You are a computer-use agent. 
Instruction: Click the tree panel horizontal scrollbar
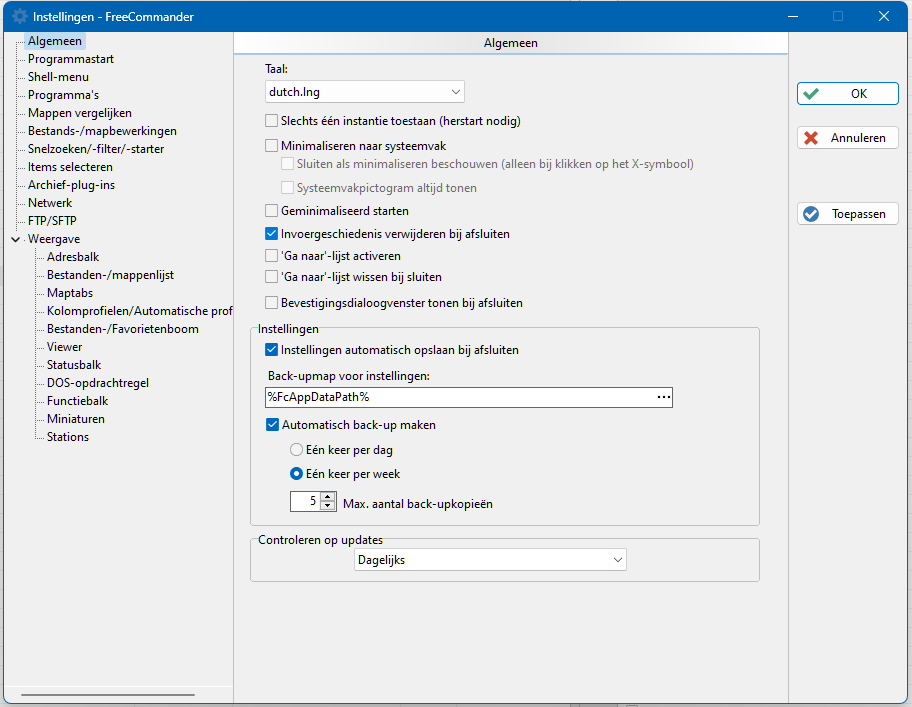(108, 694)
